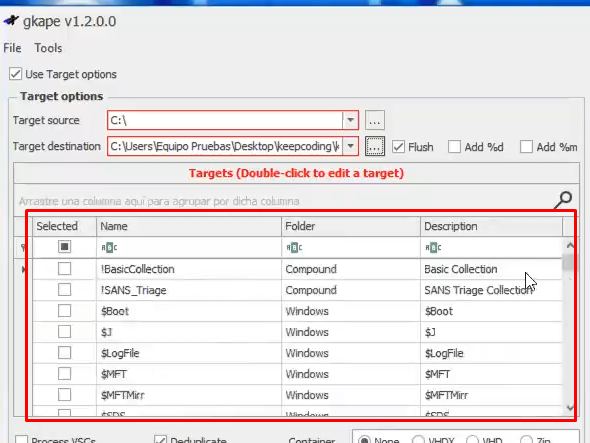Browse for Target destination with ellipsis button
Viewport: 590px width, 443px height.
[375, 146]
